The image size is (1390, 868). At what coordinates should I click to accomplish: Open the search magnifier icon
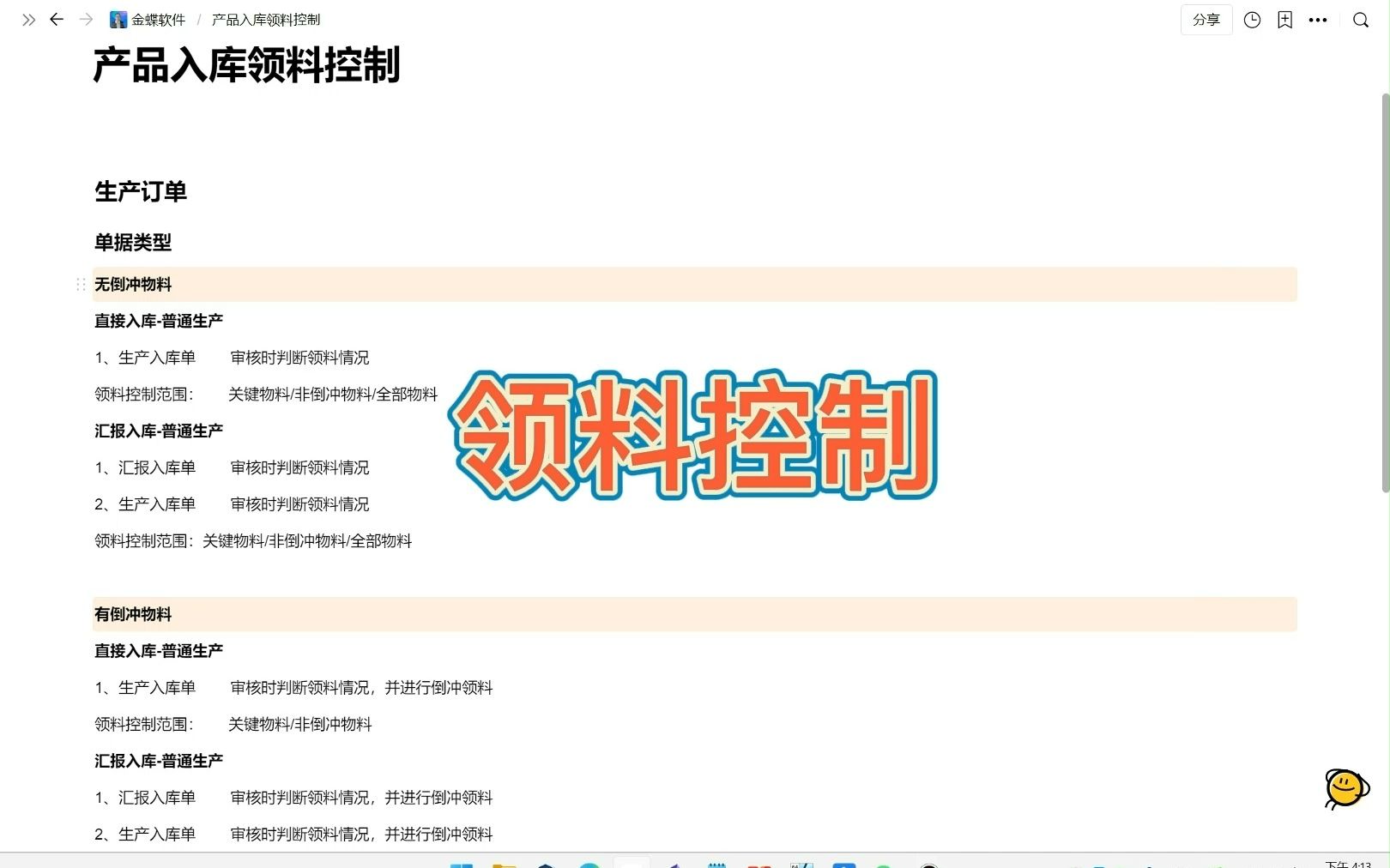pos(1361,20)
